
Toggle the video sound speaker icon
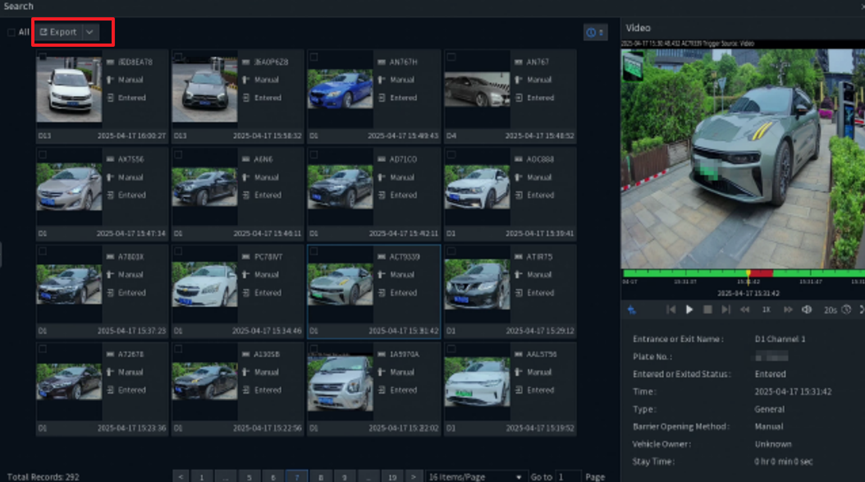point(807,310)
